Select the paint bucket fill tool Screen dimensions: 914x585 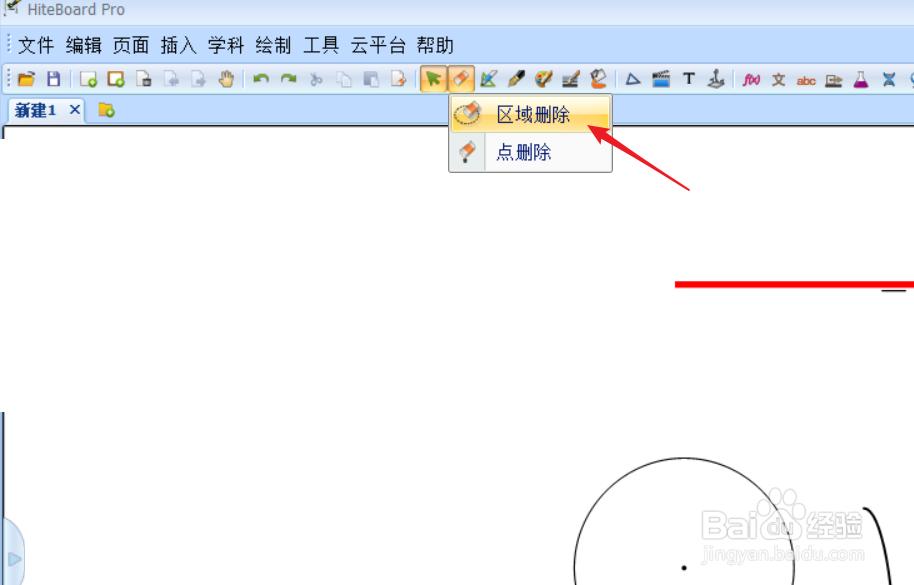598,79
